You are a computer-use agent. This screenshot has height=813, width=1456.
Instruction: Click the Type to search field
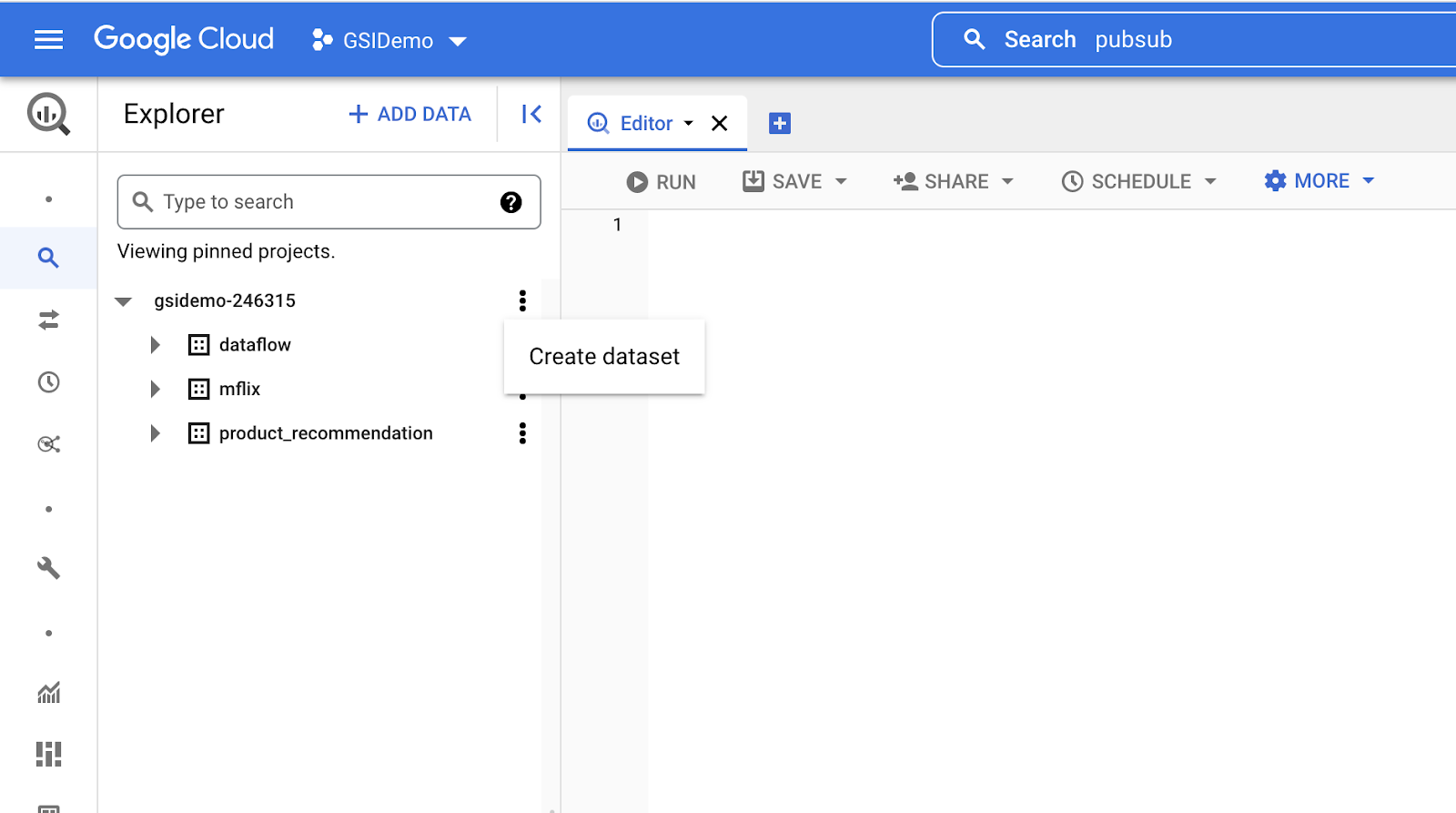pyautogui.click(x=329, y=201)
